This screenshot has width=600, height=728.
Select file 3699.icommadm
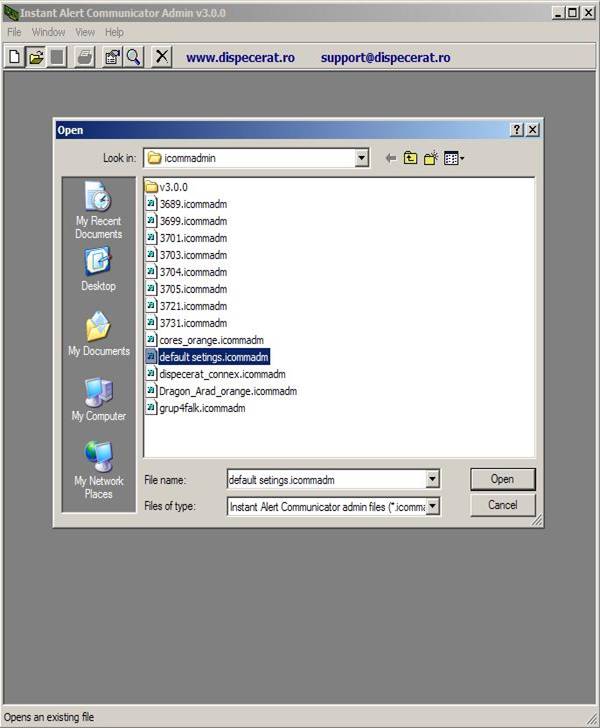pos(187,221)
